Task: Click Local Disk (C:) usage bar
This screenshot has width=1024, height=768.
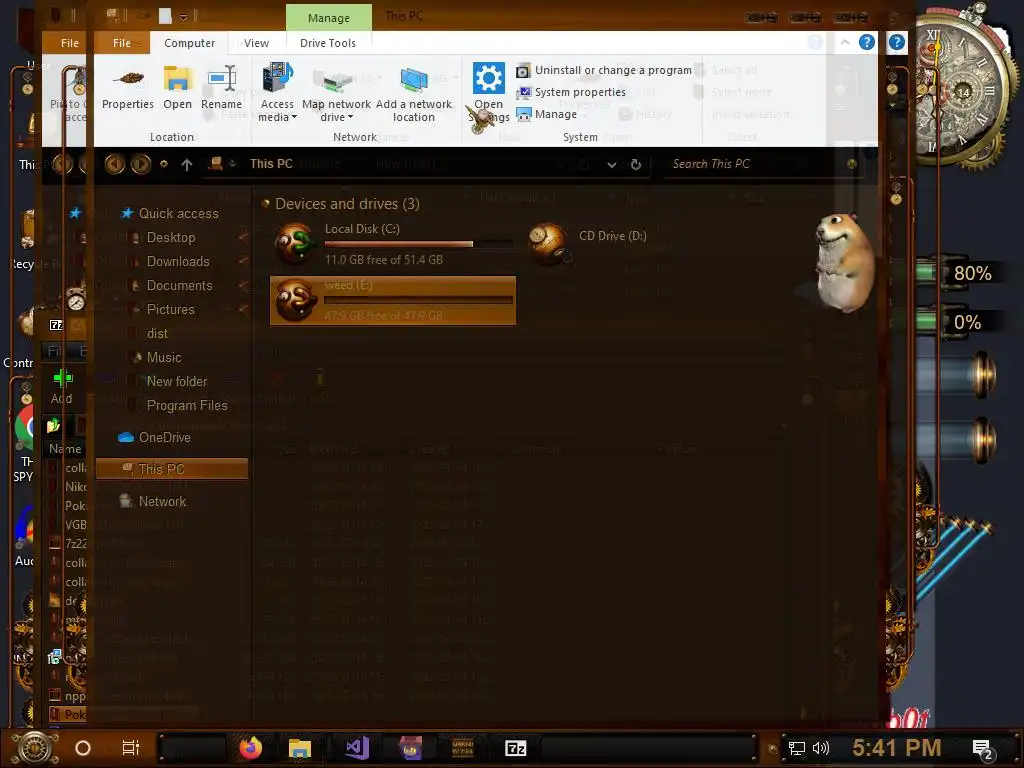Action: (418, 244)
